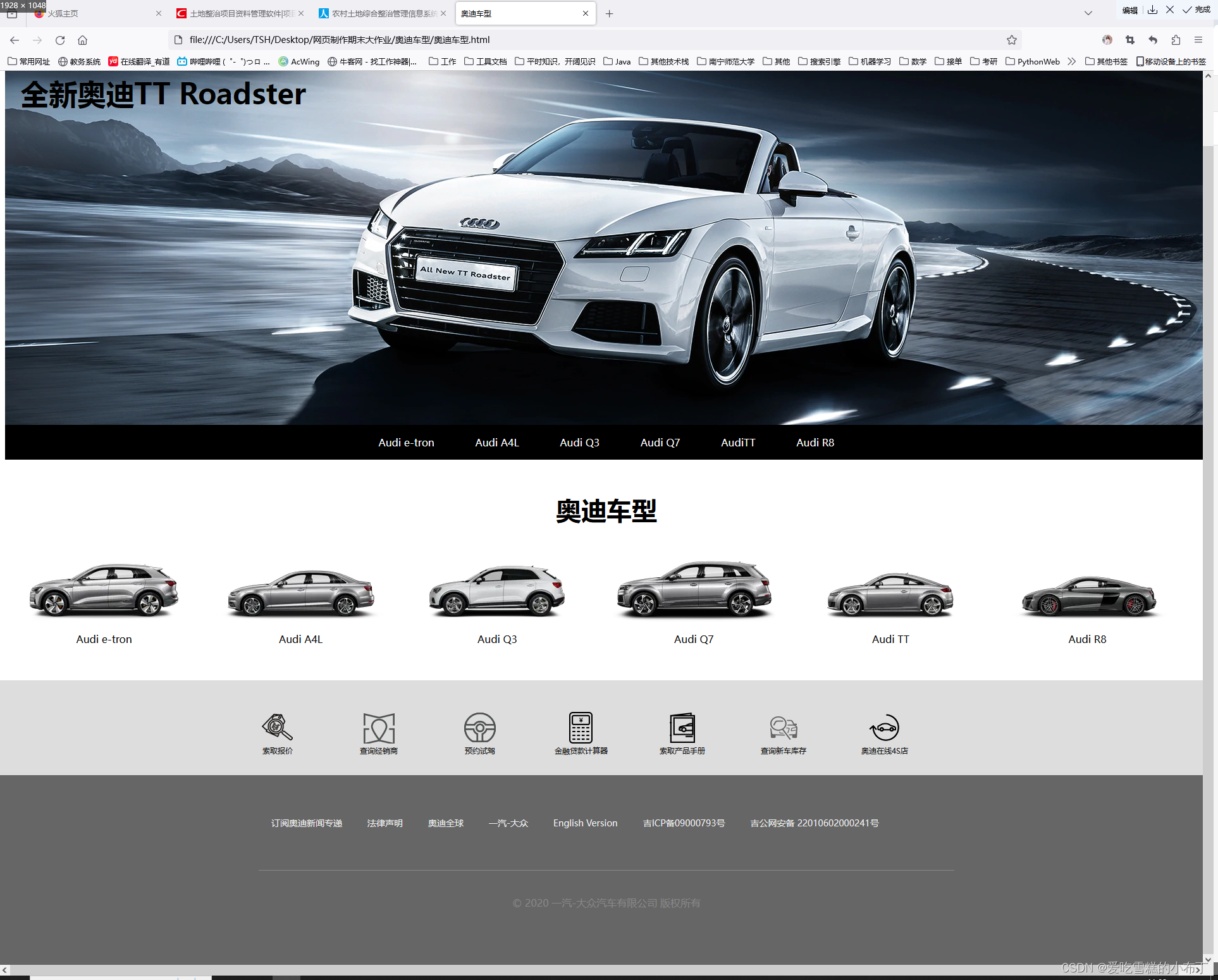This screenshot has height=980, width=1218.
Task: Click the 奥迪在线4S店 car icon
Action: pos(884,728)
